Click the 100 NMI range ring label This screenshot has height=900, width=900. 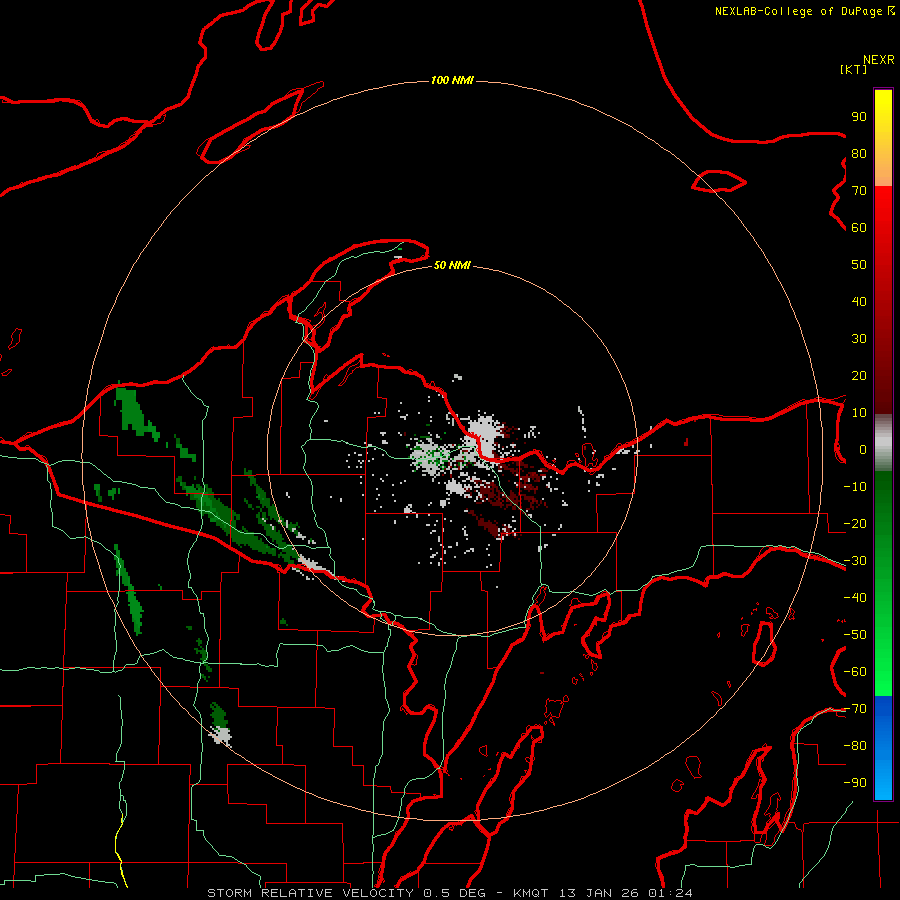[x=452, y=80]
